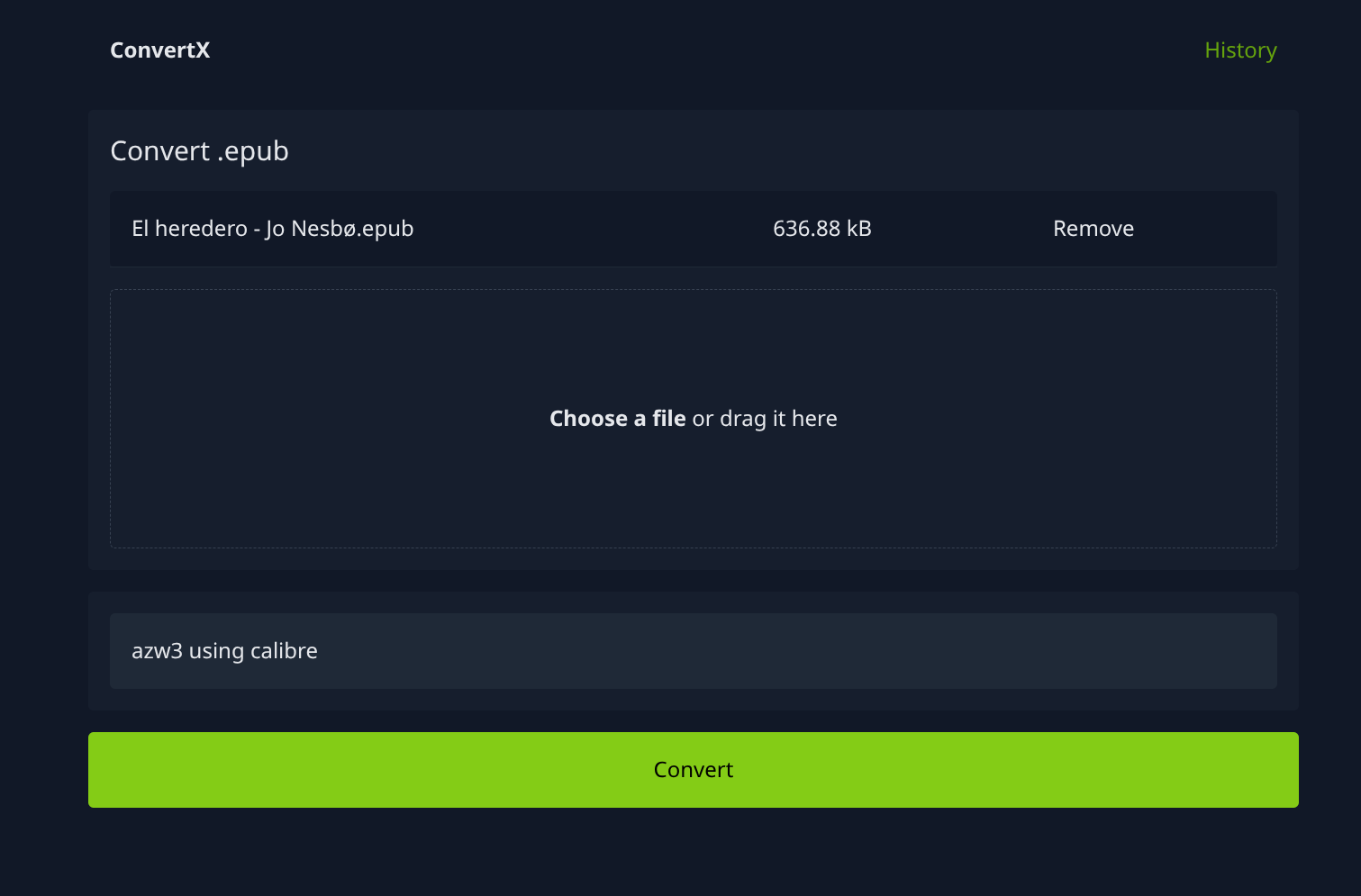This screenshot has height=896, width=1361.
Task: Focus the 'azw3 using calibre' format field
Action: pos(692,651)
